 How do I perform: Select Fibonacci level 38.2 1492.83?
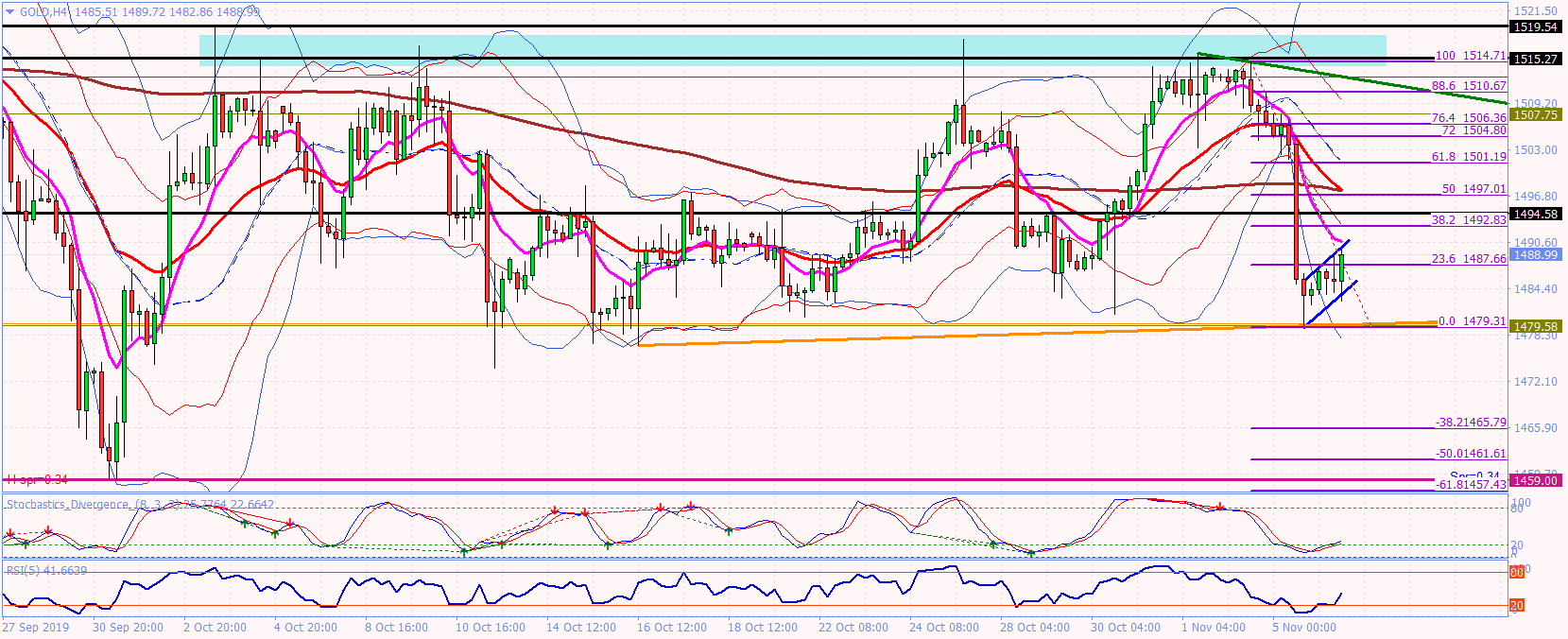pyautogui.click(x=1469, y=220)
